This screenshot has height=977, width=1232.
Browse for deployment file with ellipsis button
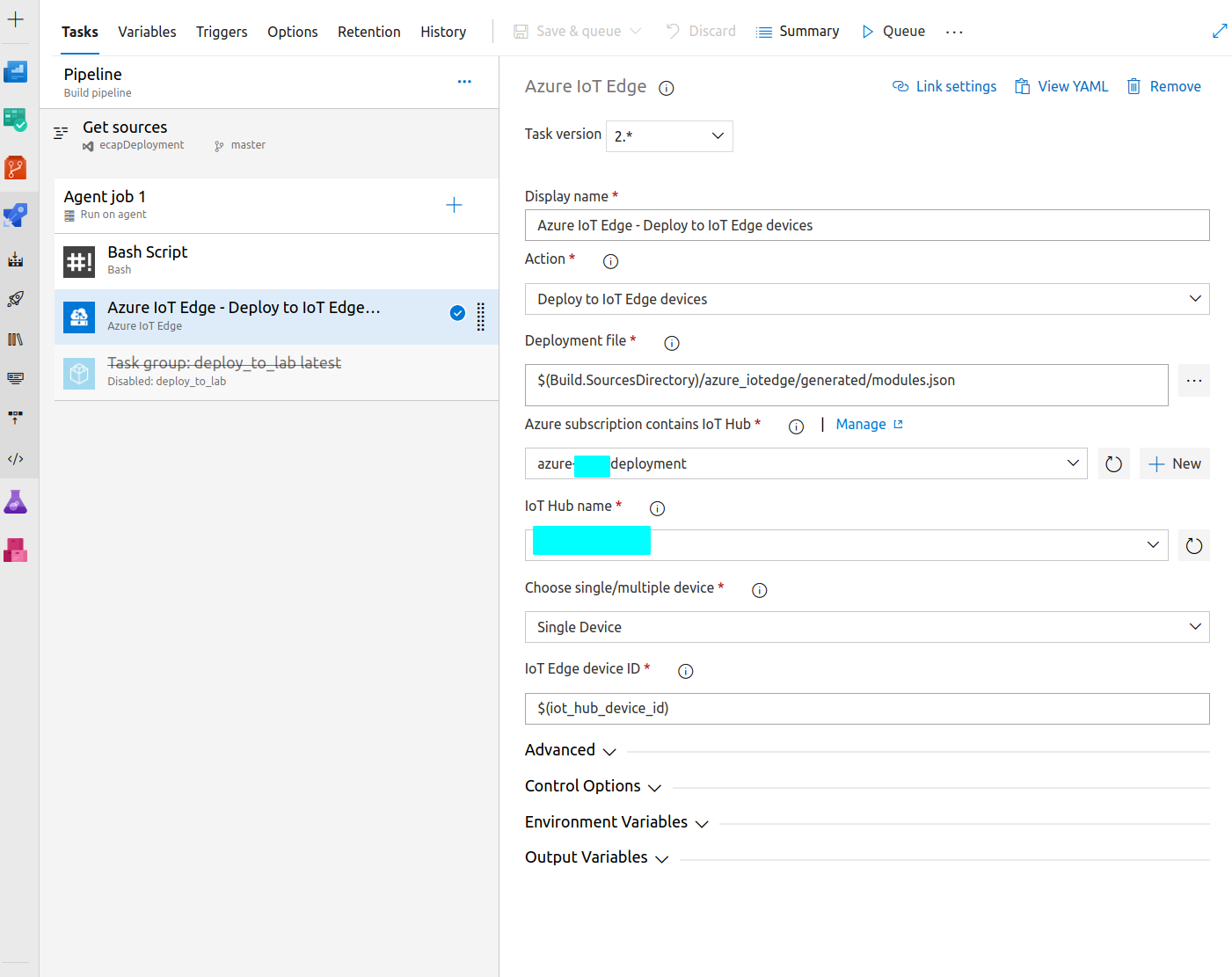(x=1194, y=381)
